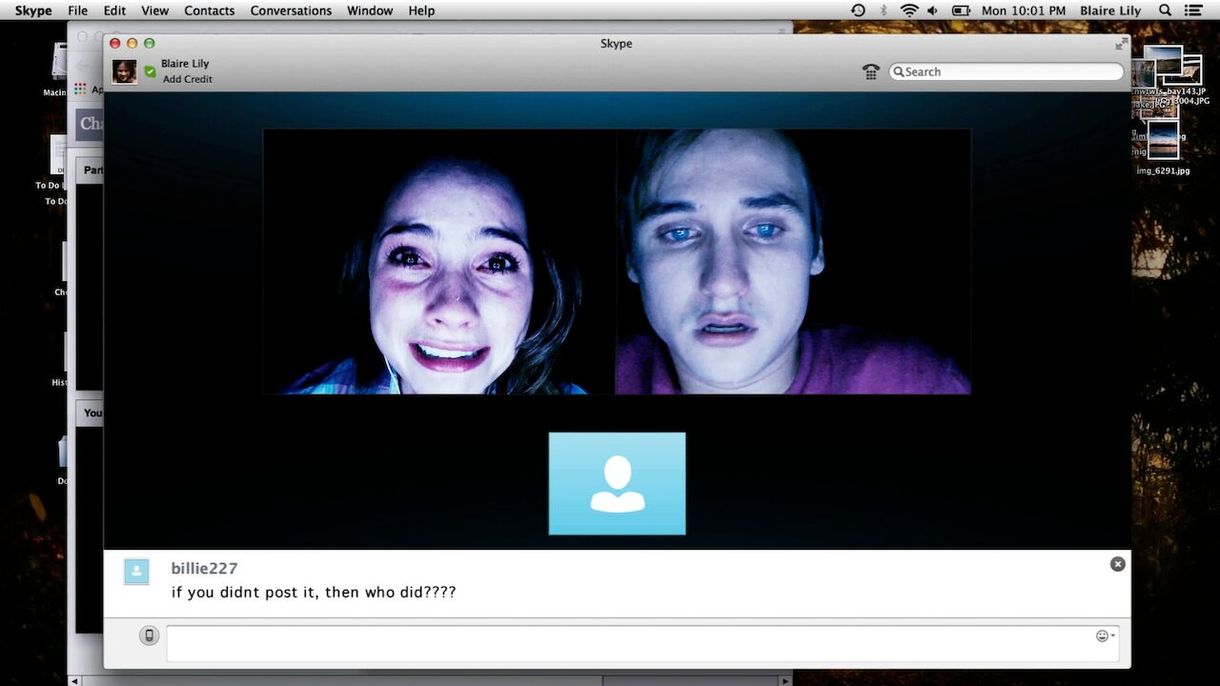Viewport: 1220px width, 686px height.
Task: Click the Apps grid icon in the background browser window
Action: pos(80,88)
